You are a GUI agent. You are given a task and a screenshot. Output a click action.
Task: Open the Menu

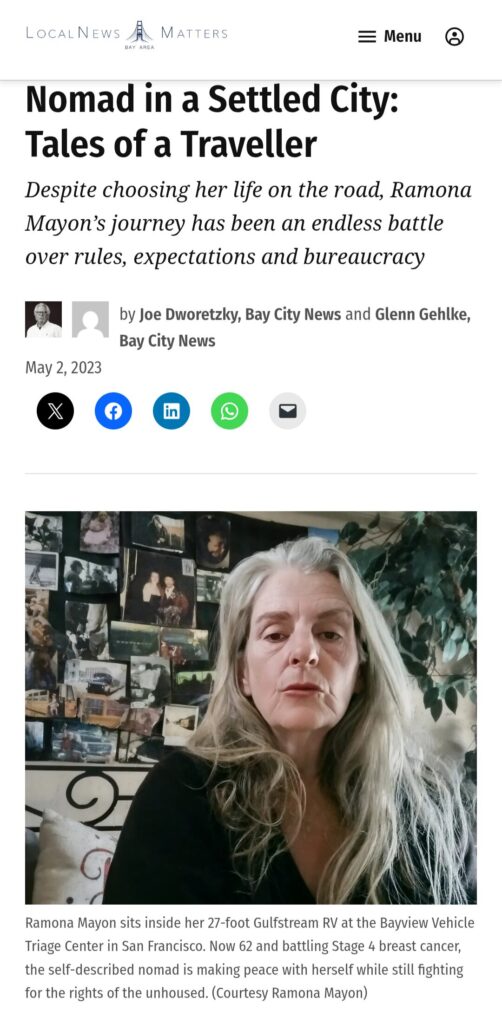tap(390, 37)
